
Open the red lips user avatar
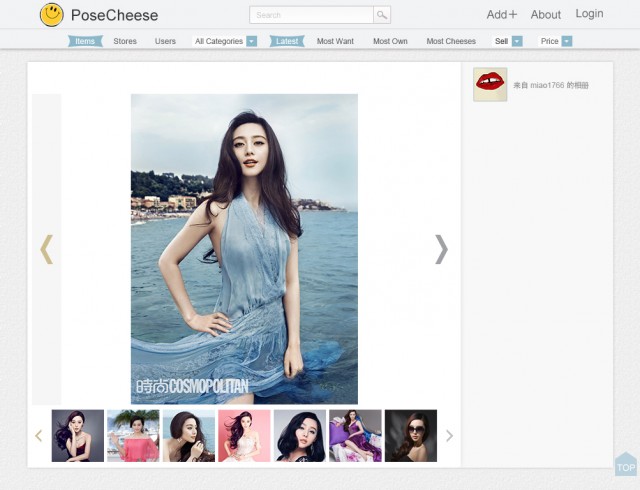490,85
